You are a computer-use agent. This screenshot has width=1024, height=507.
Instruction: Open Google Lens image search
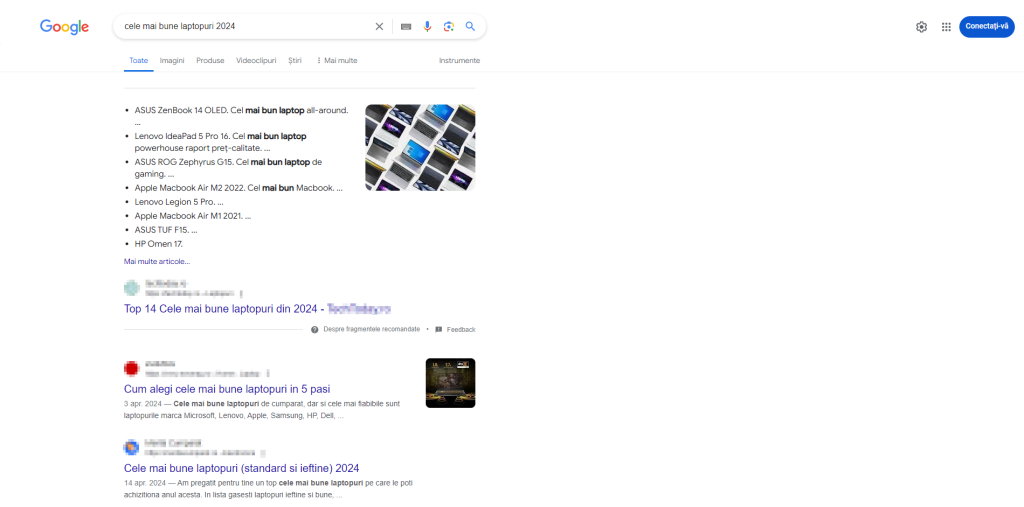(x=449, y=27)
